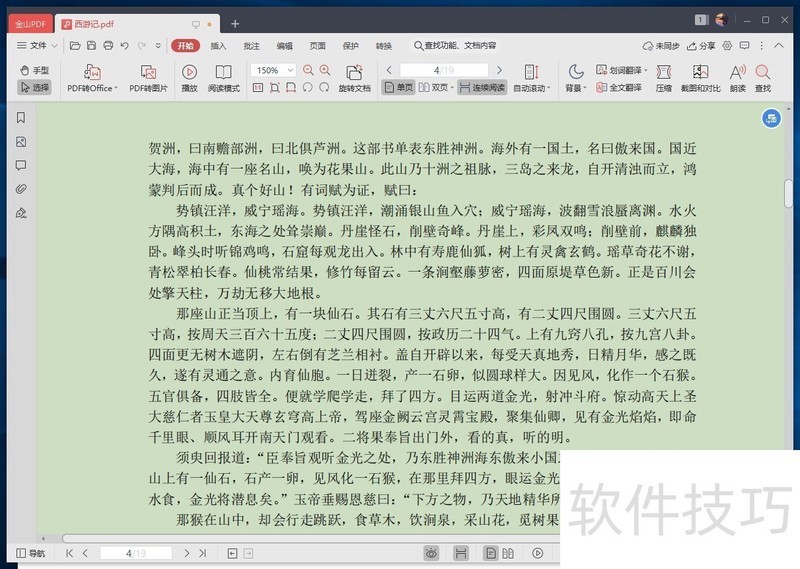This screenshot has width=800, height=569.
Task: Switch to the 插入 ribbon tab
Action: (218, 45)
